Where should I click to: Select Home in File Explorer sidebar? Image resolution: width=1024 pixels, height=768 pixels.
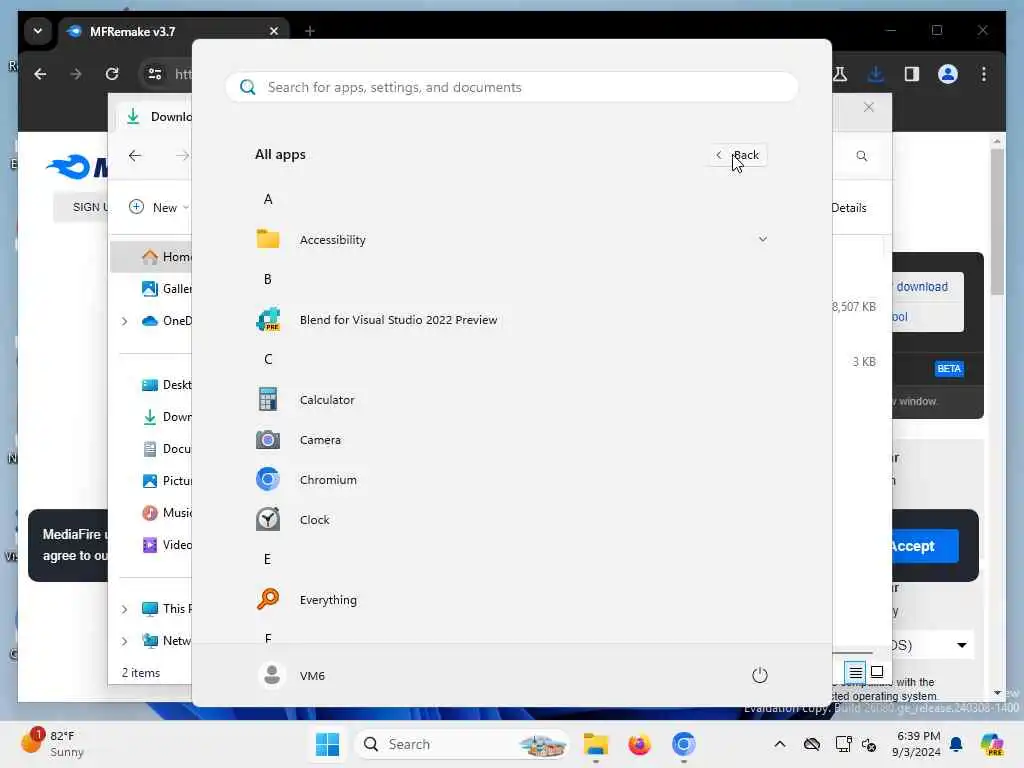(x=152, y=257)
